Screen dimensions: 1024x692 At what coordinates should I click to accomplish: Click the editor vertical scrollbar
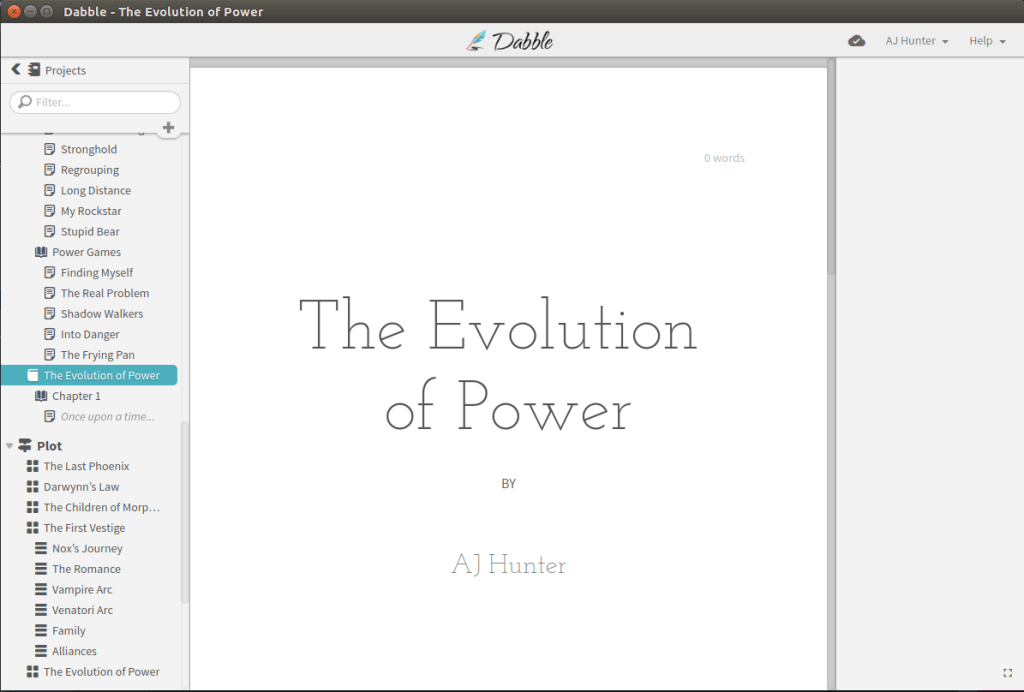[831, 200]
